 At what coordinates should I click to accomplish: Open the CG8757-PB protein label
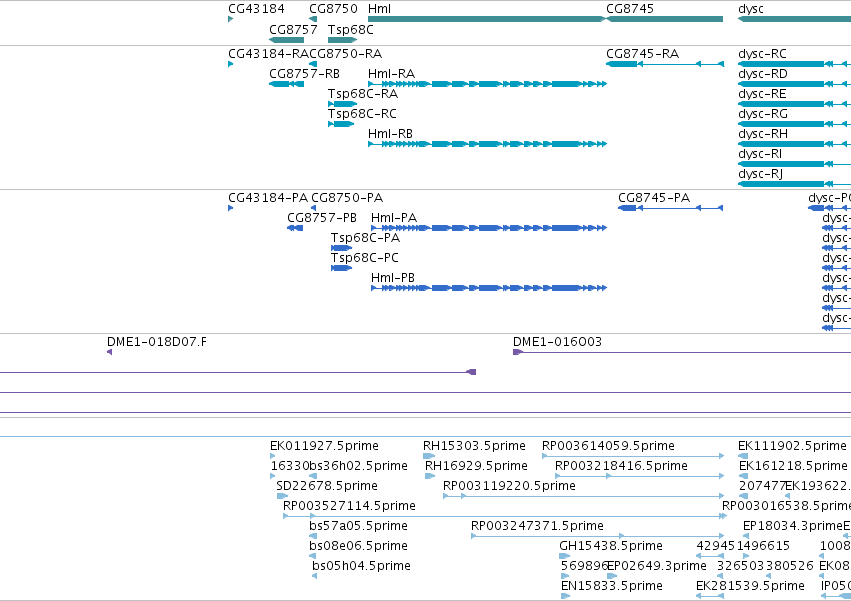(322, 218)
